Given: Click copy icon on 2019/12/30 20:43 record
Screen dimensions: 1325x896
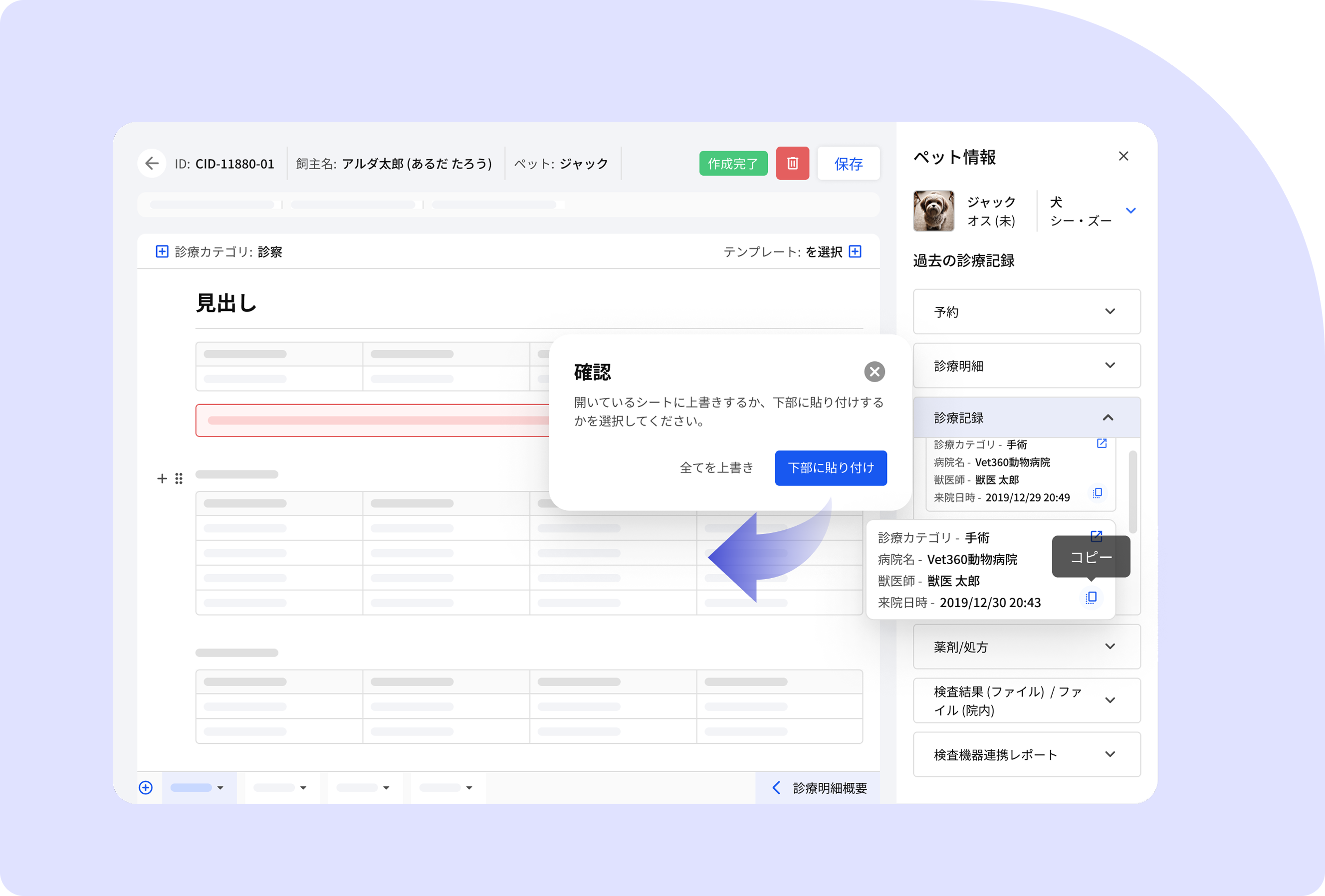Looking at the screenshot, I should tap(1091, 597).
